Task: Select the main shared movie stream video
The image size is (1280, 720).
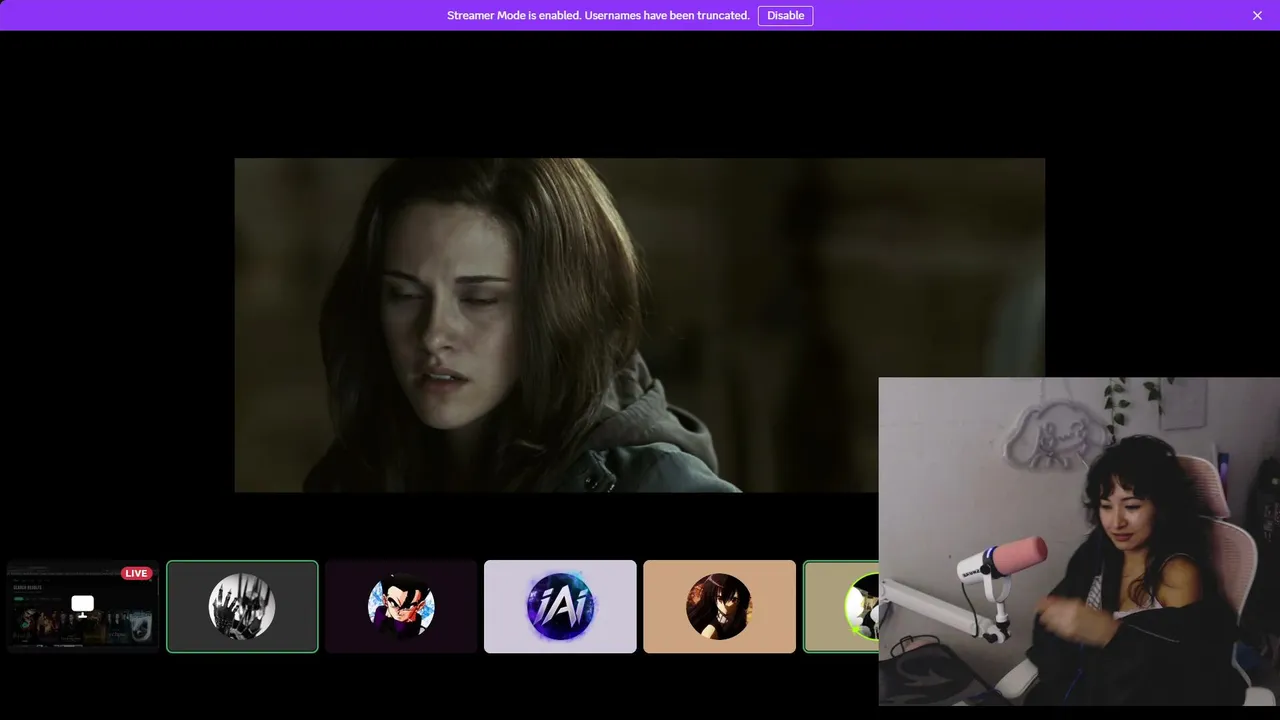Action: coord(639,325)
